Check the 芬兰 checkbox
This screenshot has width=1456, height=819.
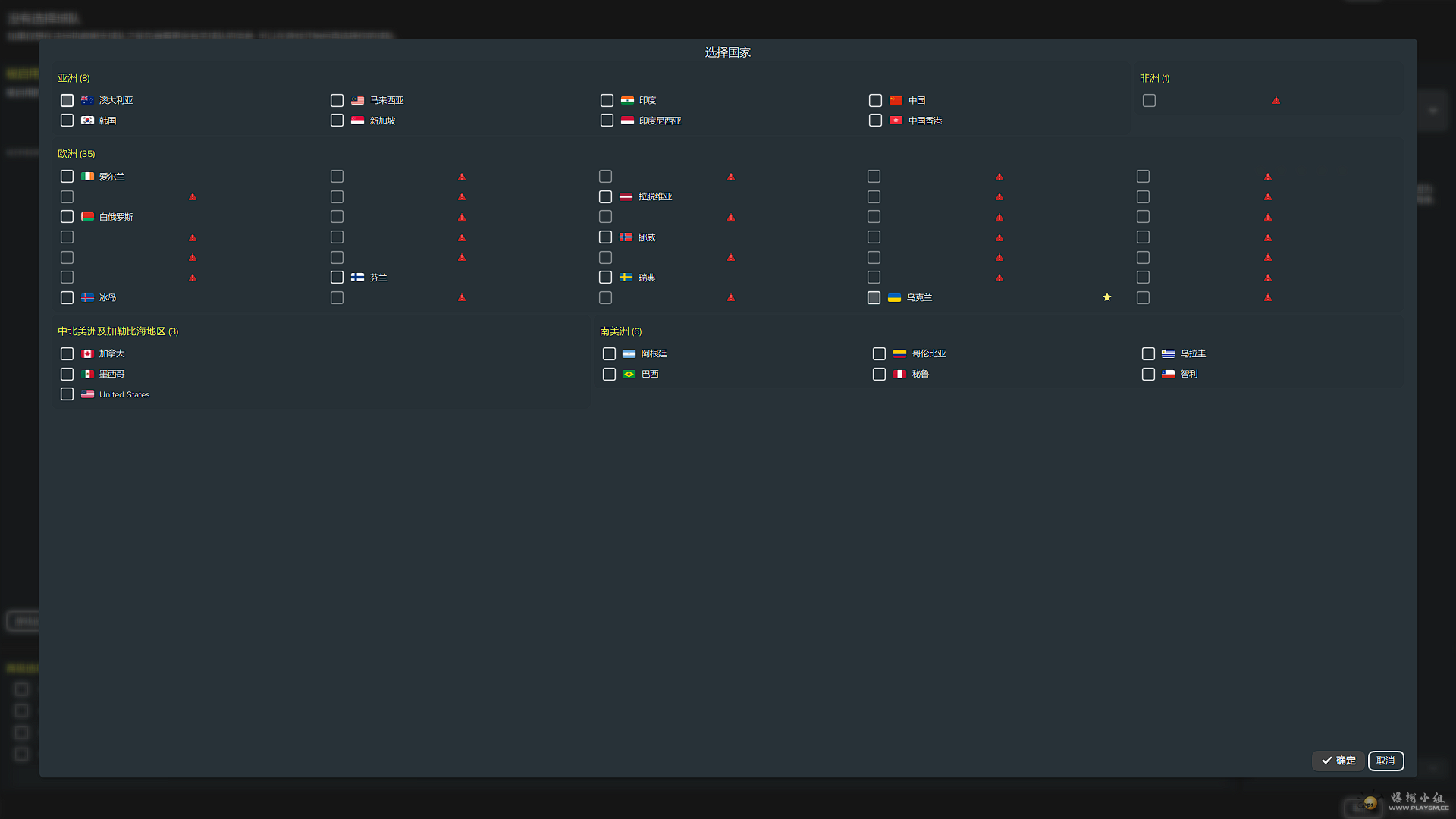pos(337,278)
